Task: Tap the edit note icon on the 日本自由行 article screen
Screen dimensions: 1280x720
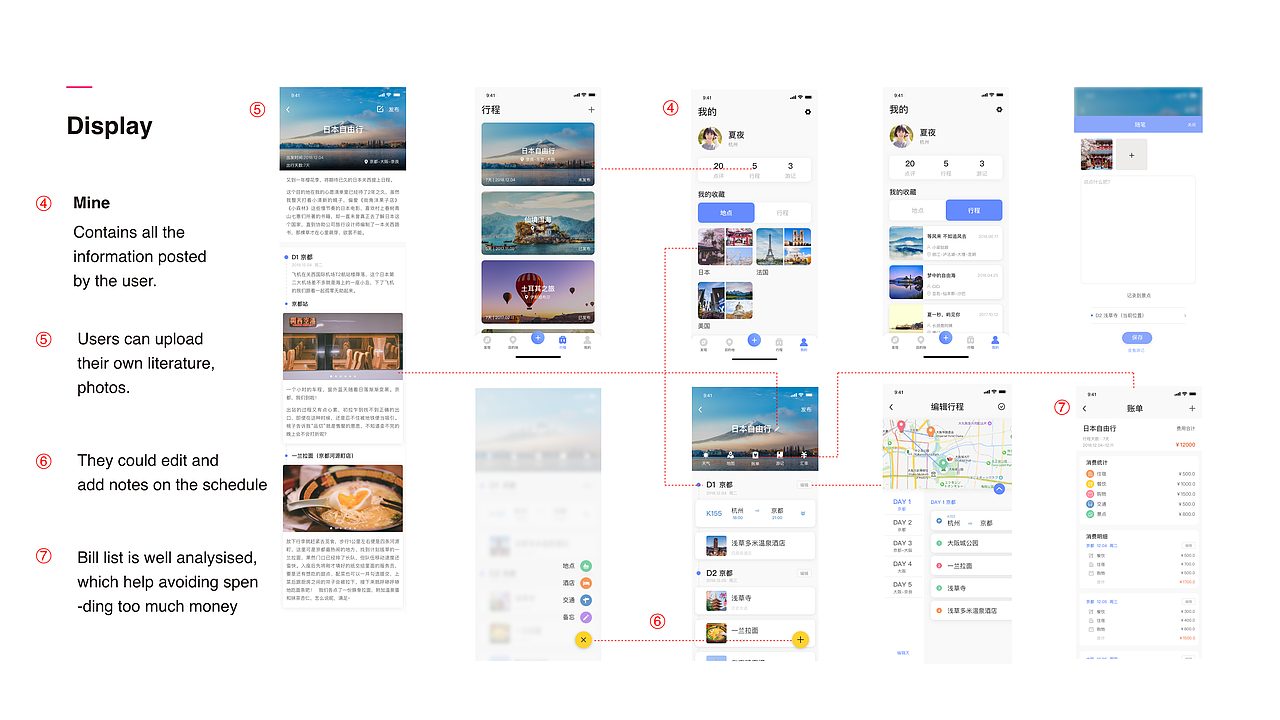Action: click(380, 109)
